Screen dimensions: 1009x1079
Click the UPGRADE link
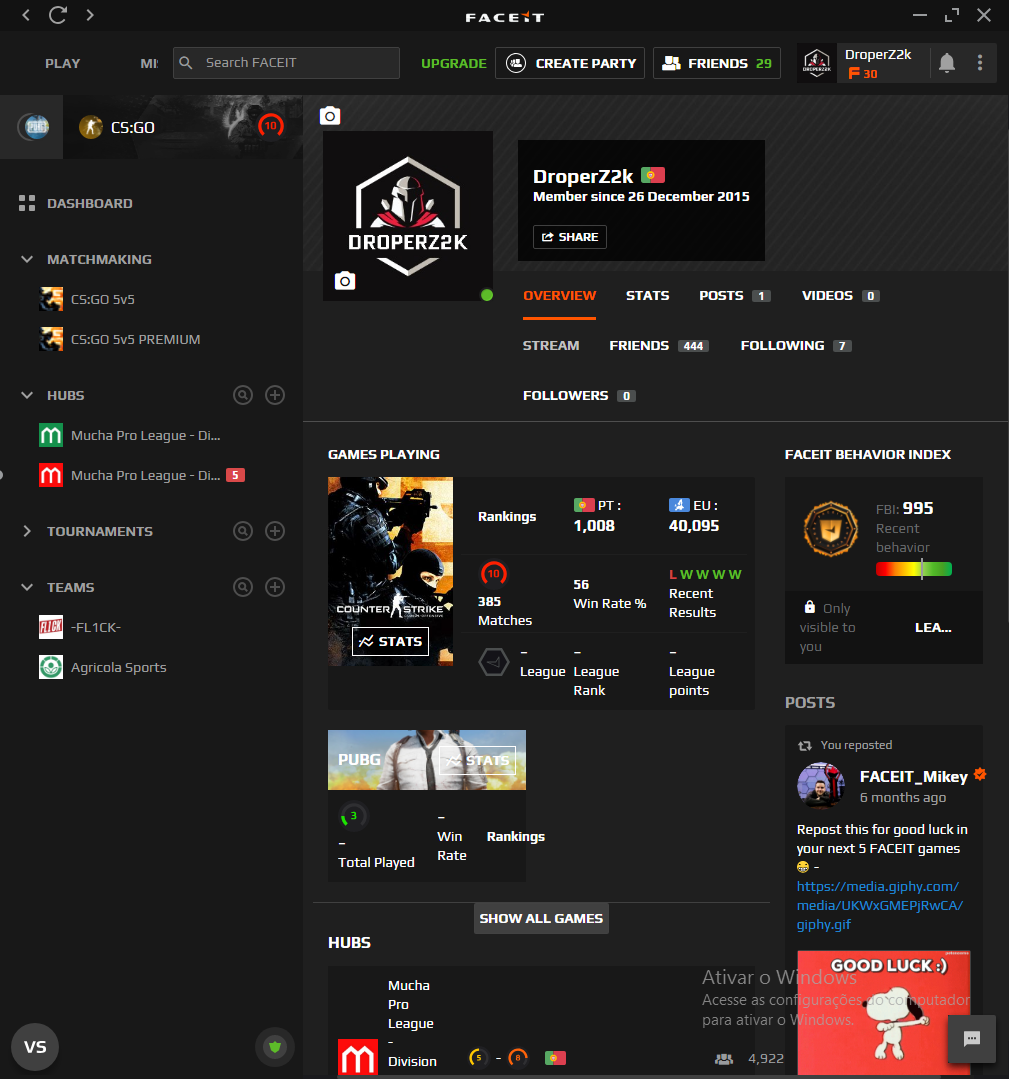tap(454, 63)
